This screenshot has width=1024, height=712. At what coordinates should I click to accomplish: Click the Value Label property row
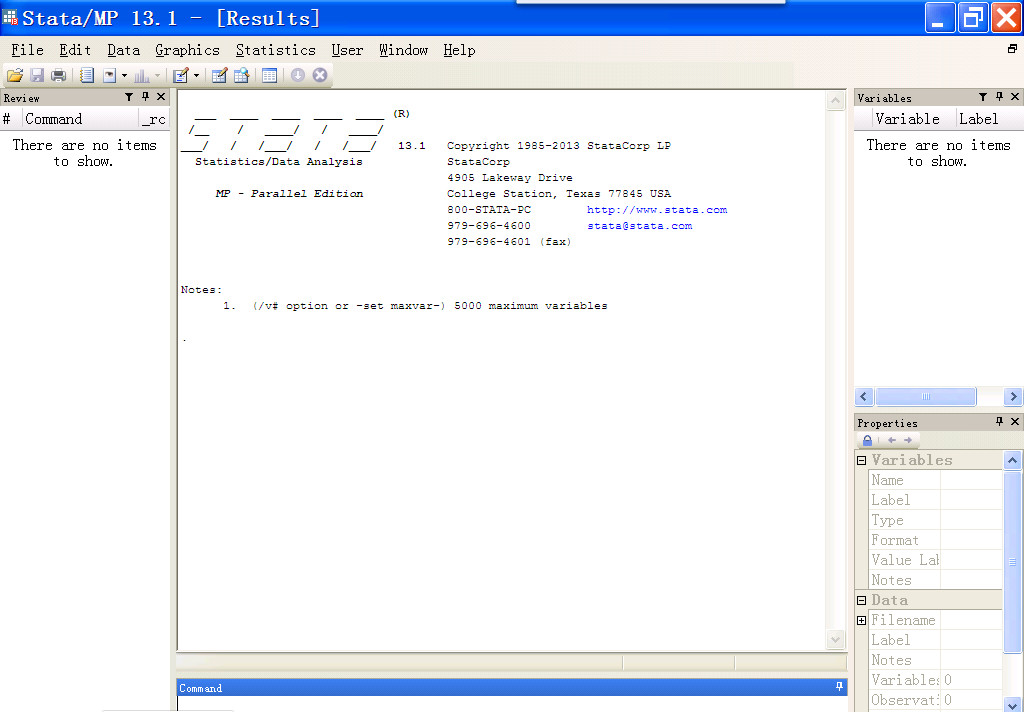(935, 560)
